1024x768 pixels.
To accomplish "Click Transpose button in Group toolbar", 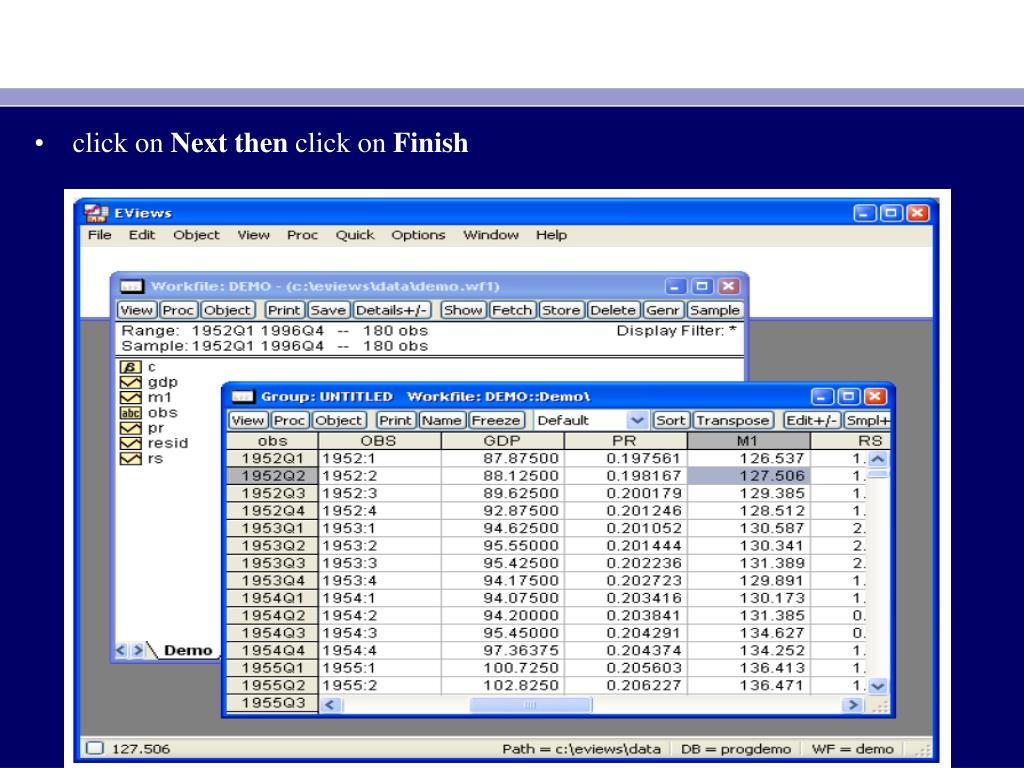I will tap(732, 421).
